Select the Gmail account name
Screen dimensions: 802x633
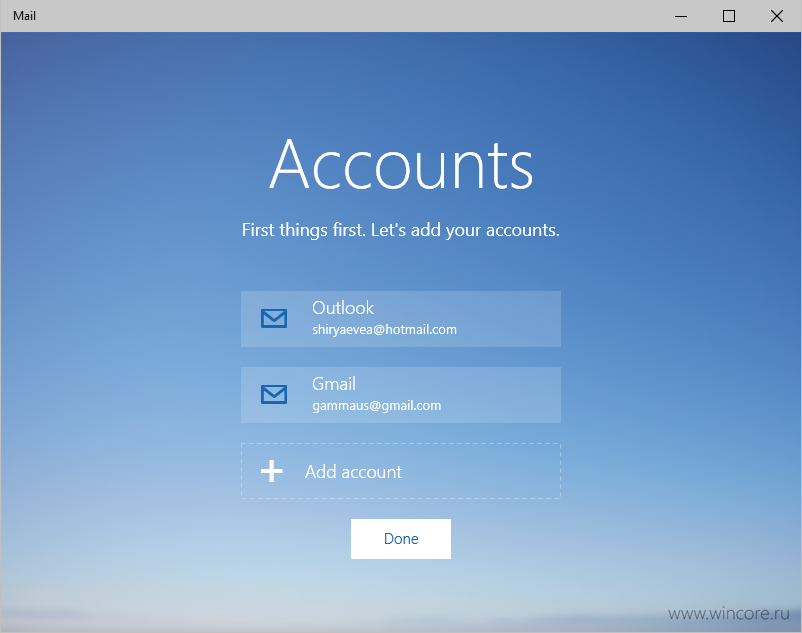(x=333, y=384)
